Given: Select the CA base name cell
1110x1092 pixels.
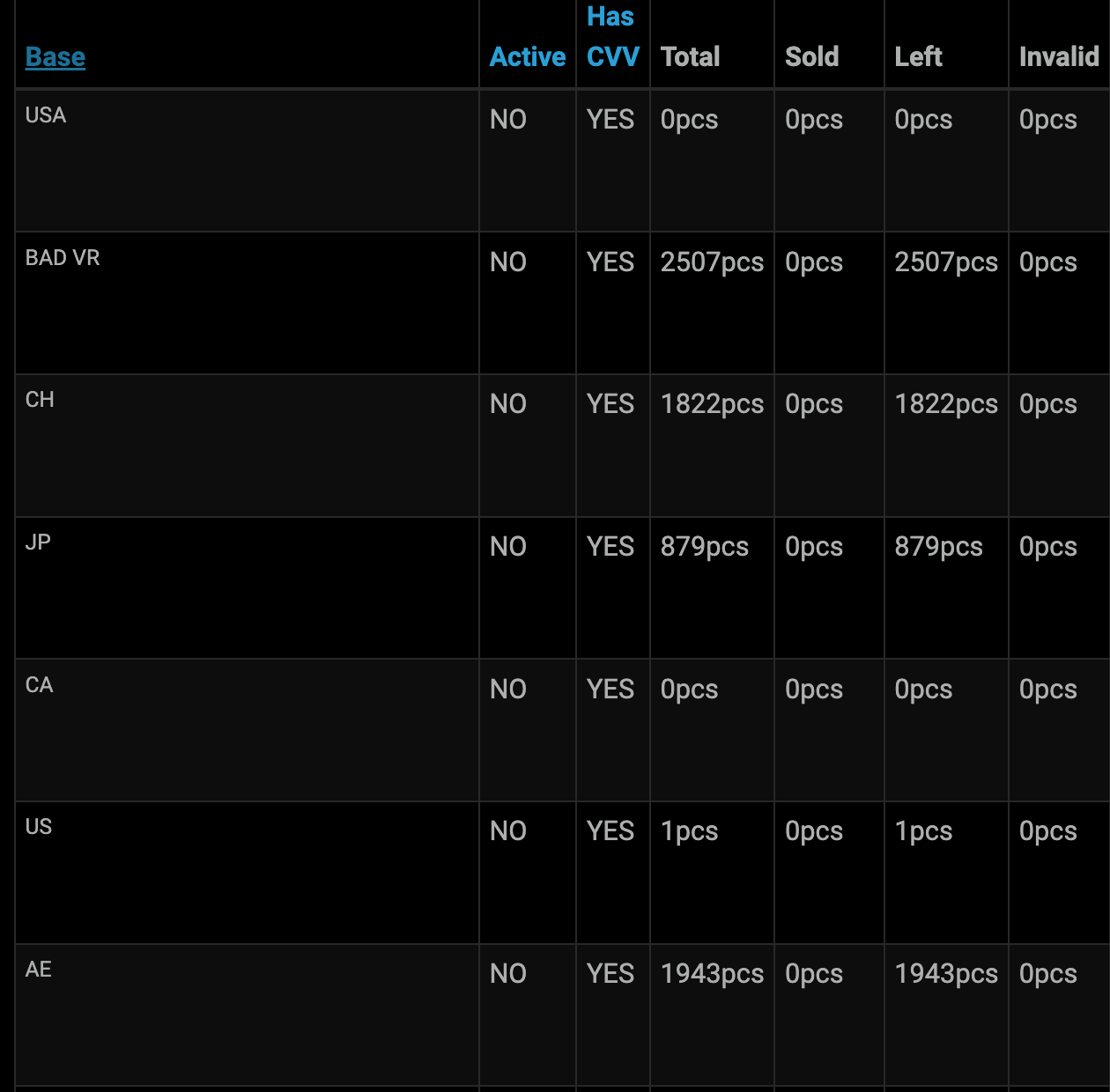Looking at the screenshot, I should [x=40, y=685].
